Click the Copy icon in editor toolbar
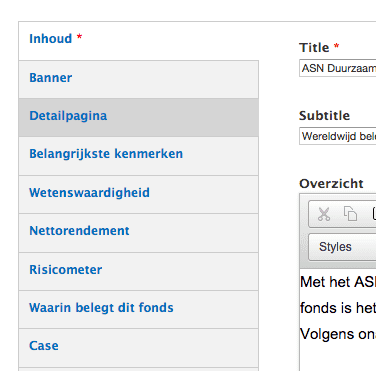Screen dimensions: 376x371 (350, 214)
